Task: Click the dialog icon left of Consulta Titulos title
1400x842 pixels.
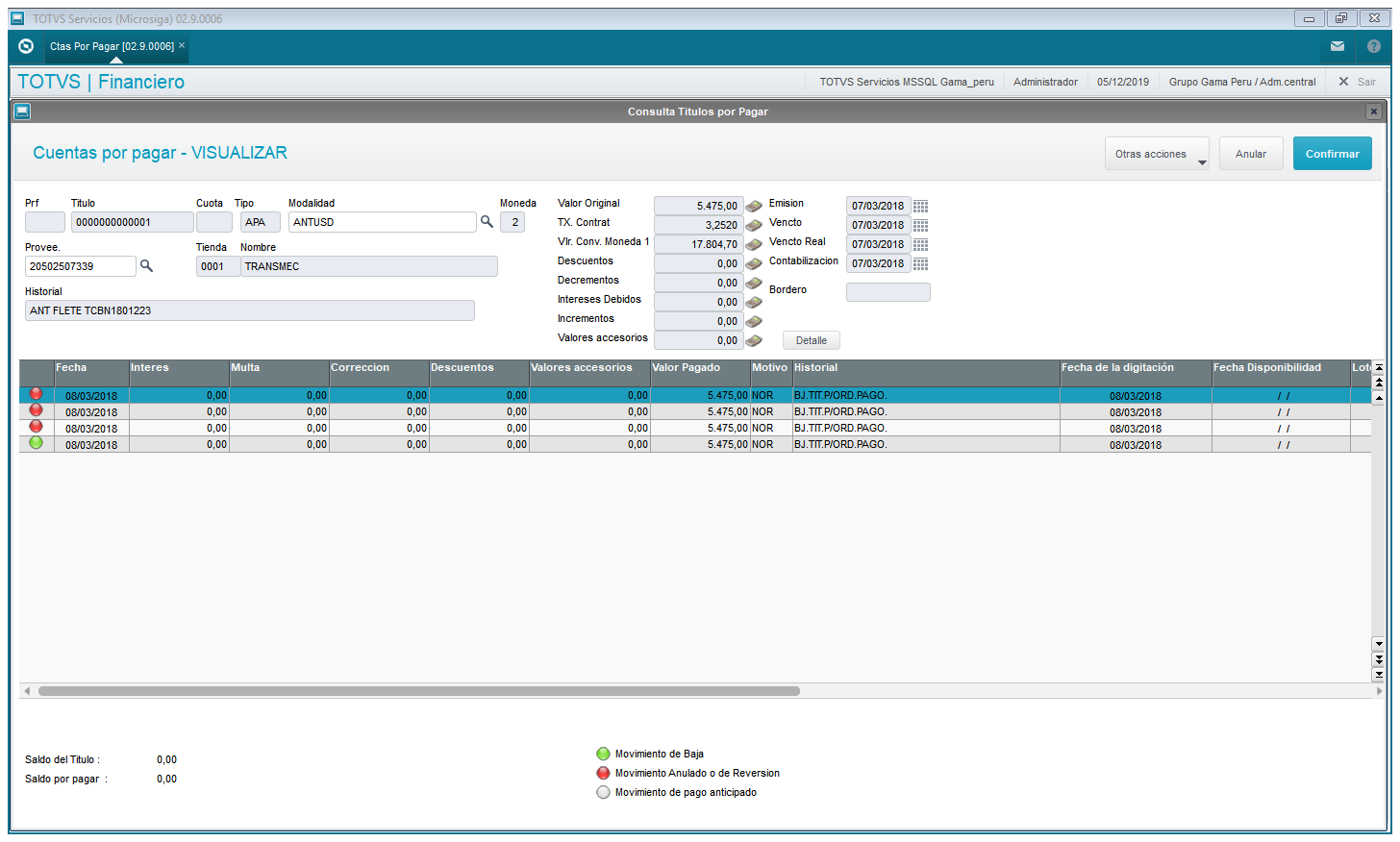Action: coord(22,111)
